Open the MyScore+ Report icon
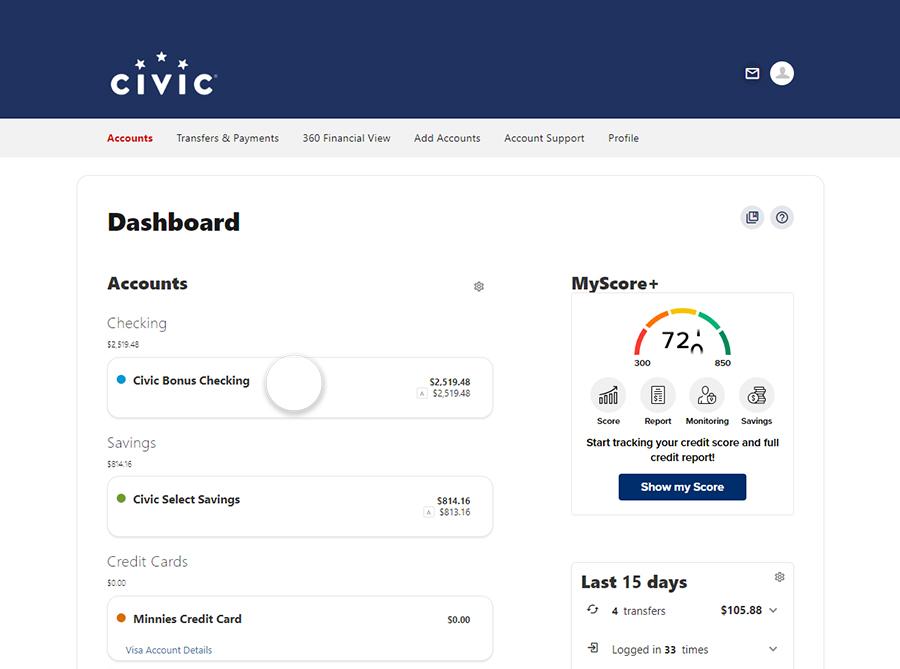 [x=658, y=395]
